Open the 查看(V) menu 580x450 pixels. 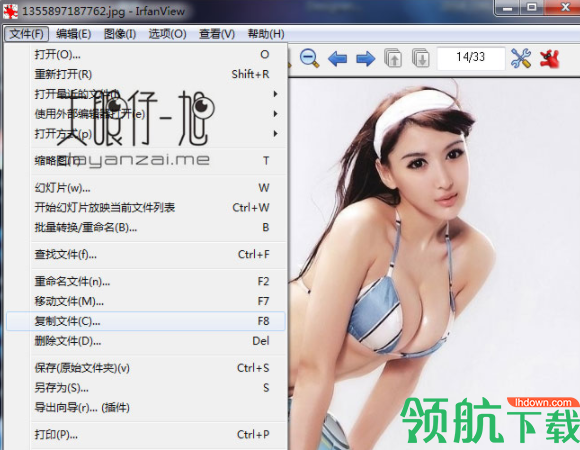(x=217, y=34)
